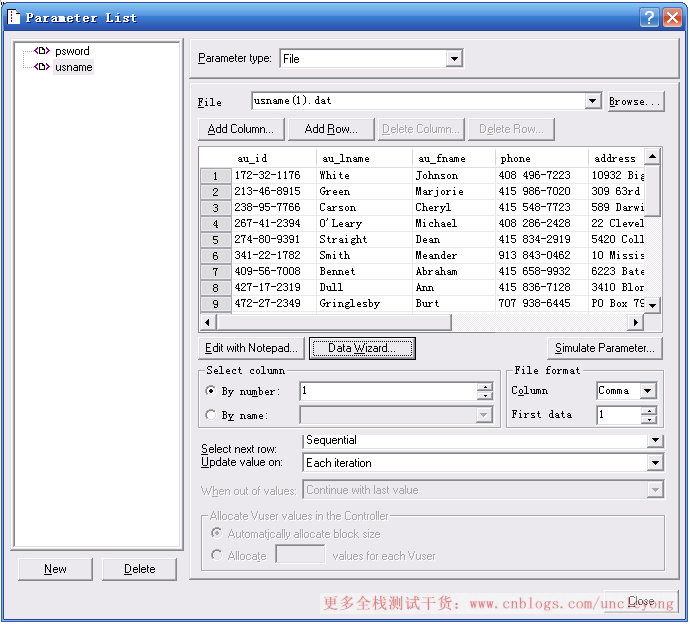Select row header number 5
The height and width of the screenshot is (626, 690).
click(216, 240)
